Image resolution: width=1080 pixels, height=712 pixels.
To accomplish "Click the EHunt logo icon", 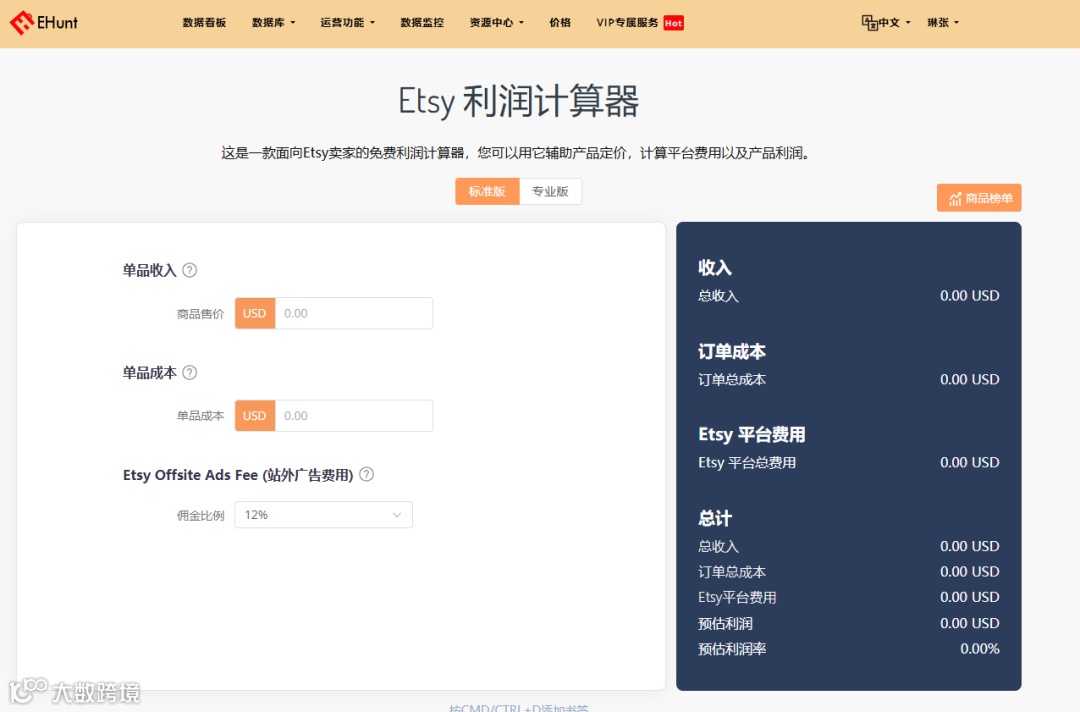I will tap(21, 23).
